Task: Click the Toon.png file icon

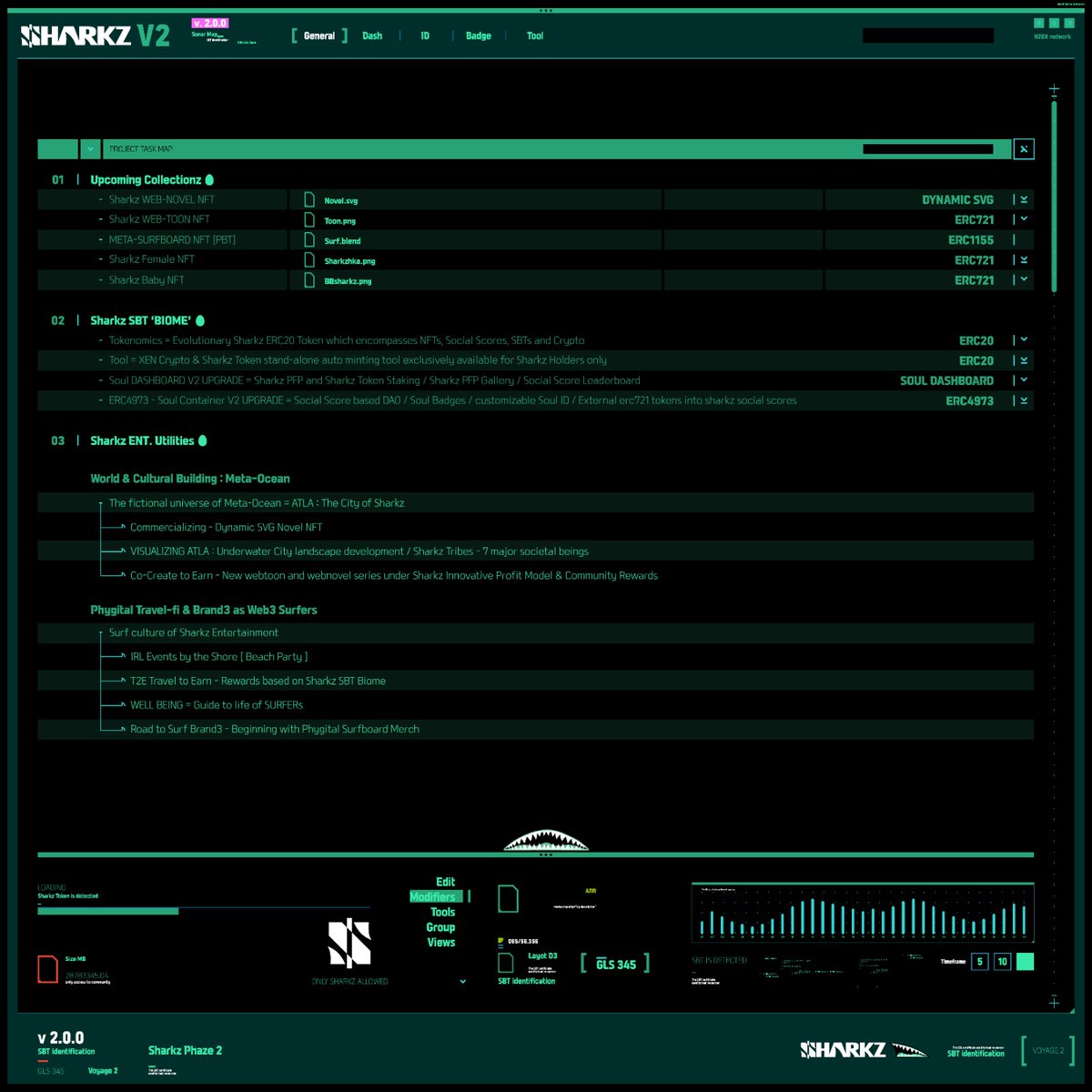Action: (x=309, y=219)
